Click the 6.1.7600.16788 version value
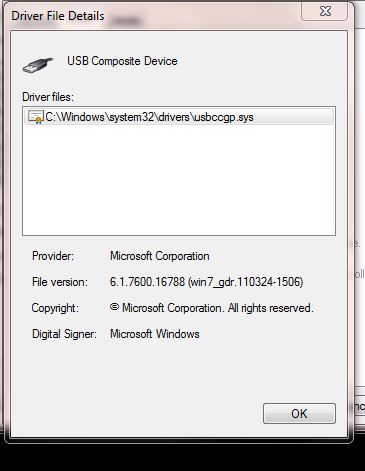 (147, 282)
